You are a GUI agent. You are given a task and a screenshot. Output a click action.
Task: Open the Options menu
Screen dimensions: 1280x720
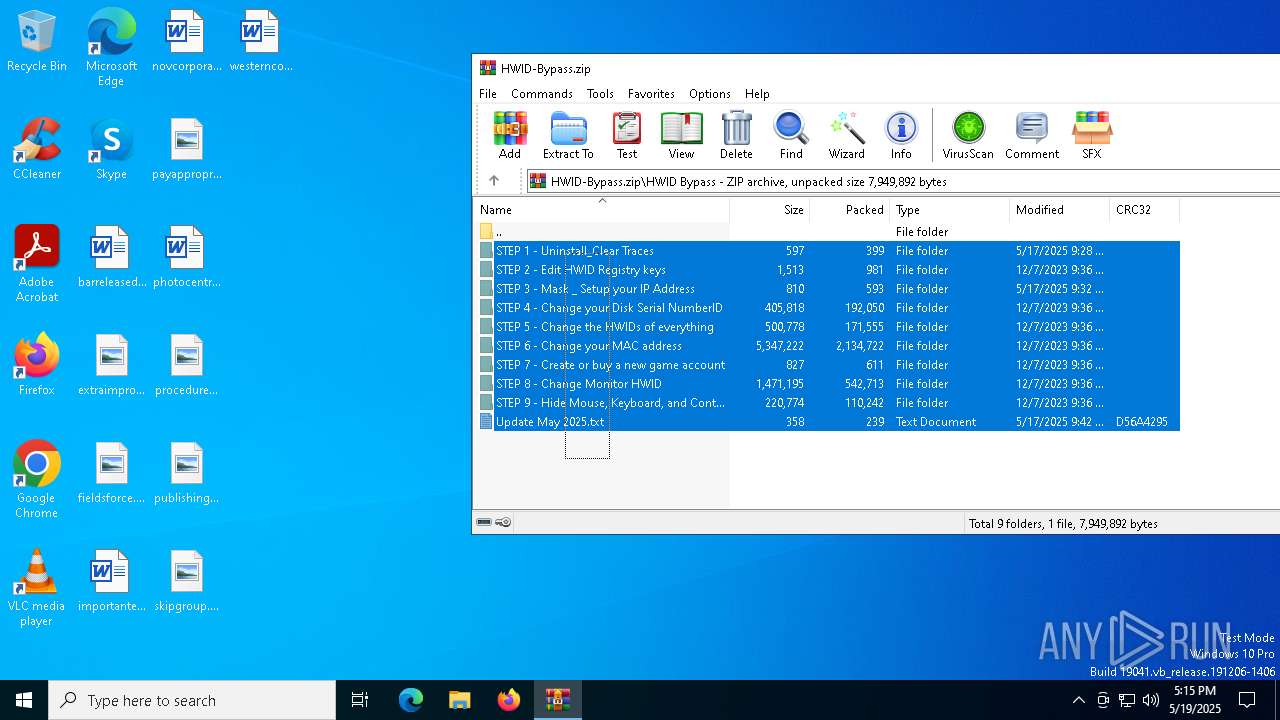pyautogui.click(x=710, y=94)
